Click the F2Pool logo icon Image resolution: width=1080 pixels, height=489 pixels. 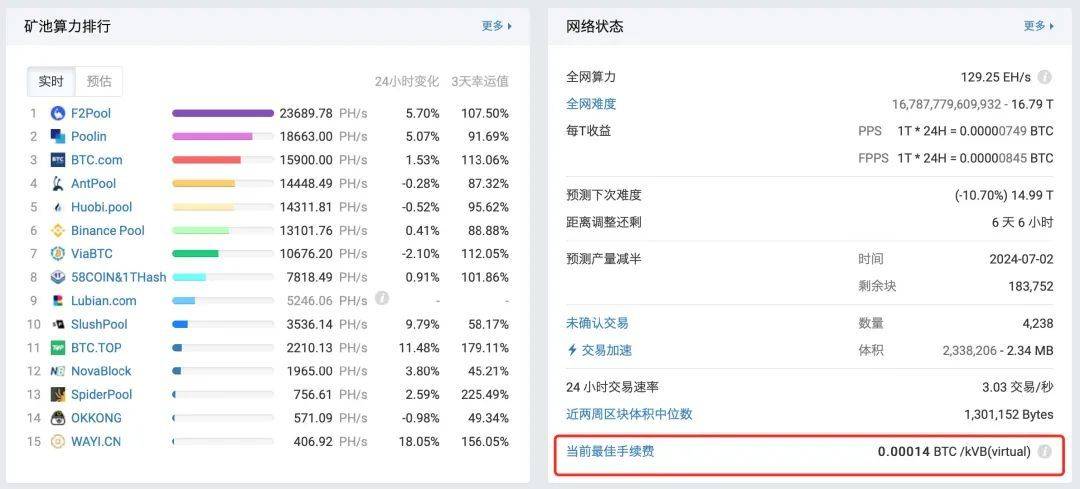click(x=58, y=114)
